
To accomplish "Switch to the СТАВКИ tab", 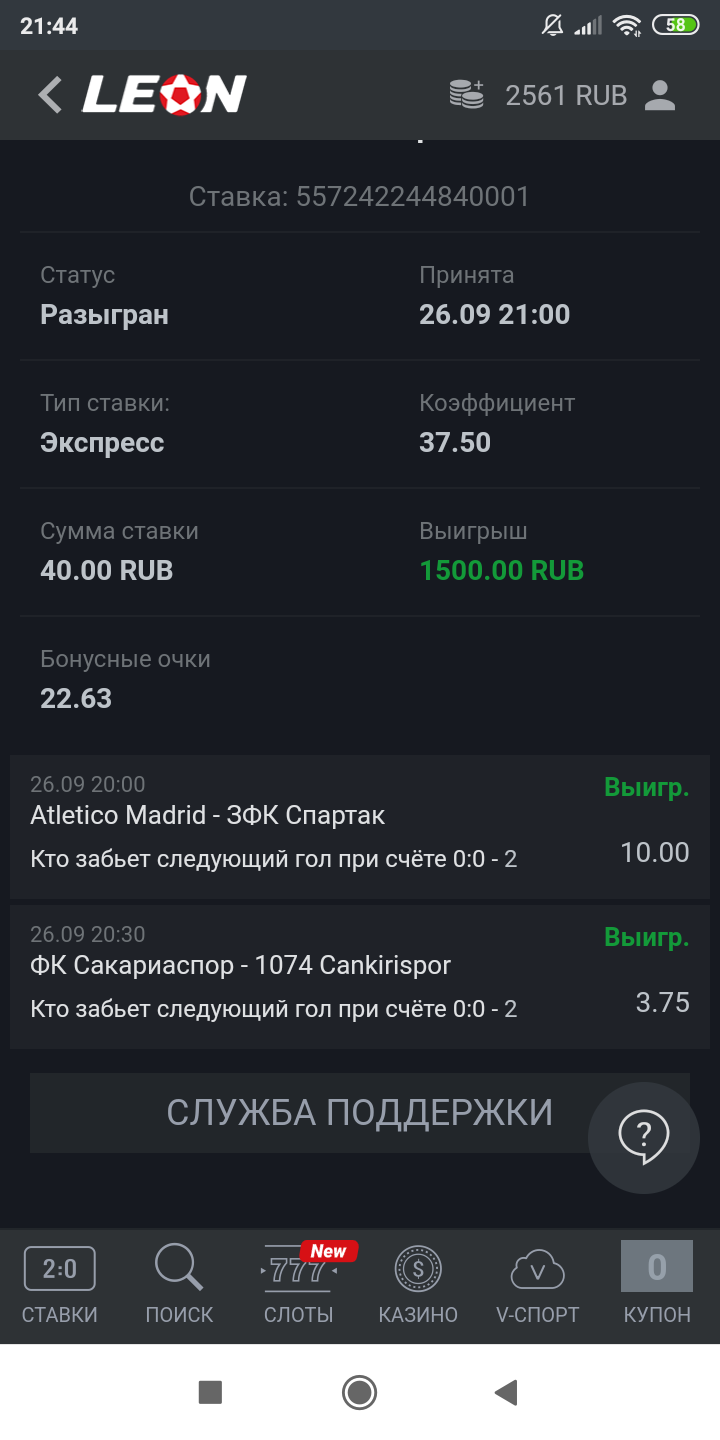I will (x=60, y=1286).
